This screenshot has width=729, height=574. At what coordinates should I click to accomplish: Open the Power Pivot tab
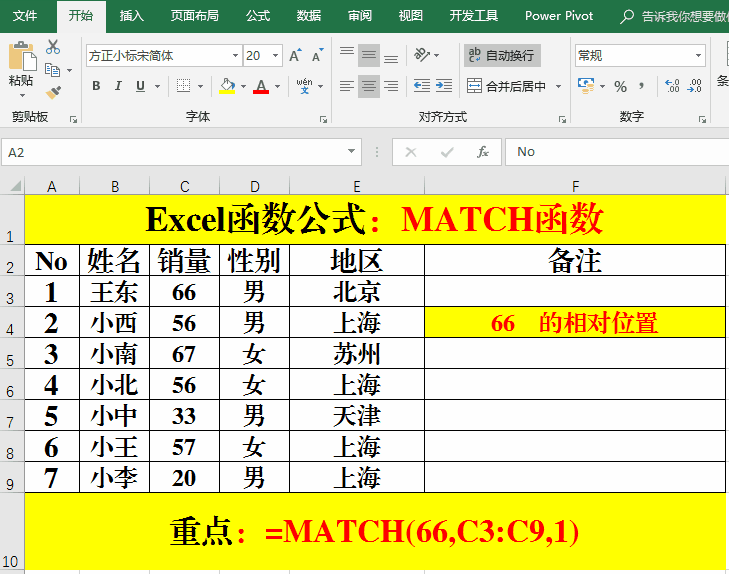(x=559, y=16)
